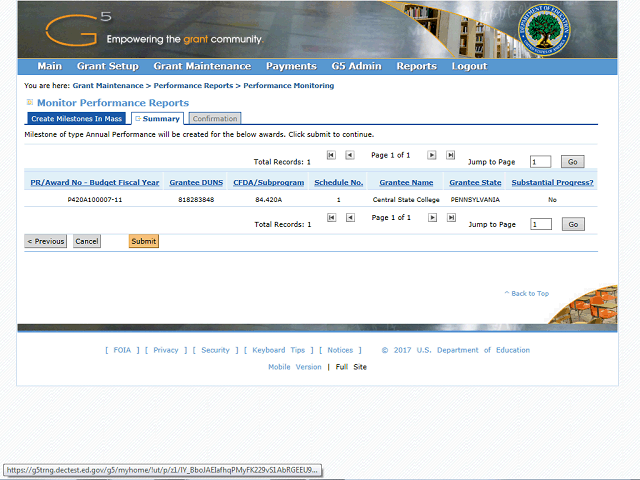
Task: Click award number P420A100007-11 cell
Action: [95, 200]
